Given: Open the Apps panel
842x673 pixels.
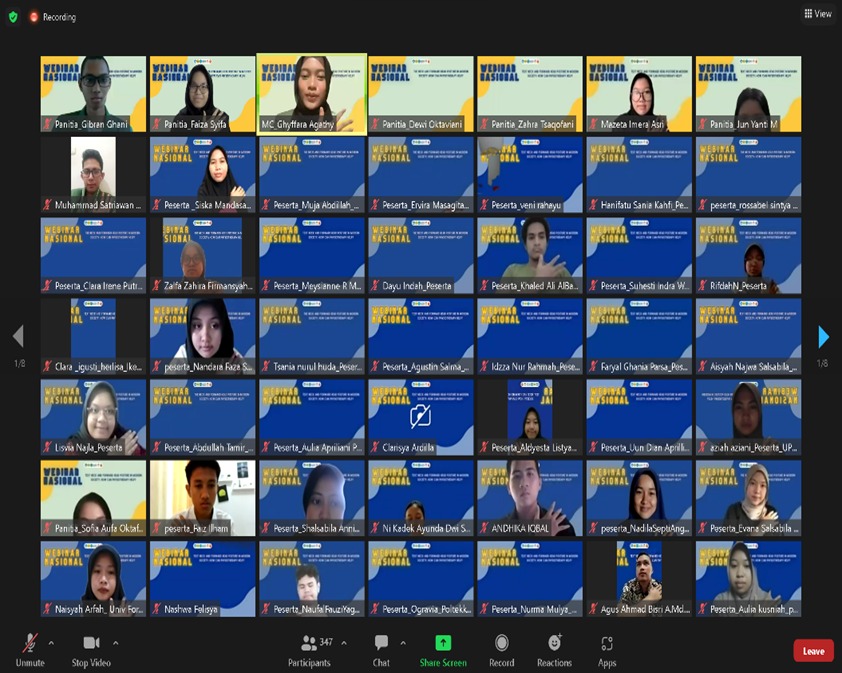Looking at the screenshot, I should [x=607, y=649].
